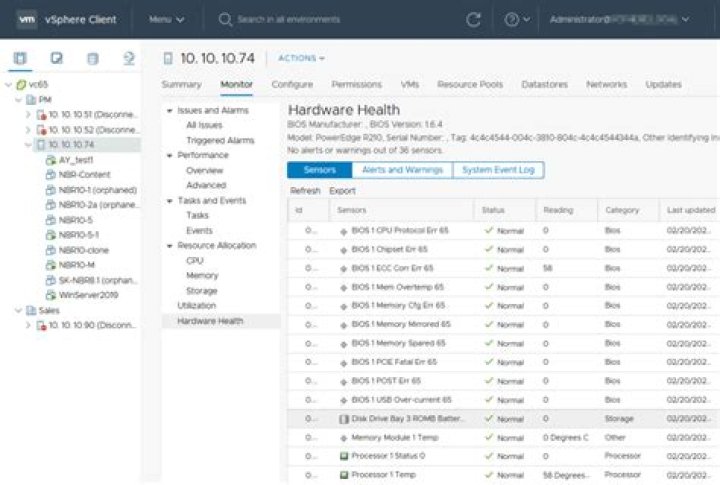Screen dimensions: 720x485
Task: Click the AY_test1 VM icon
Action: (x=51, y=160)
